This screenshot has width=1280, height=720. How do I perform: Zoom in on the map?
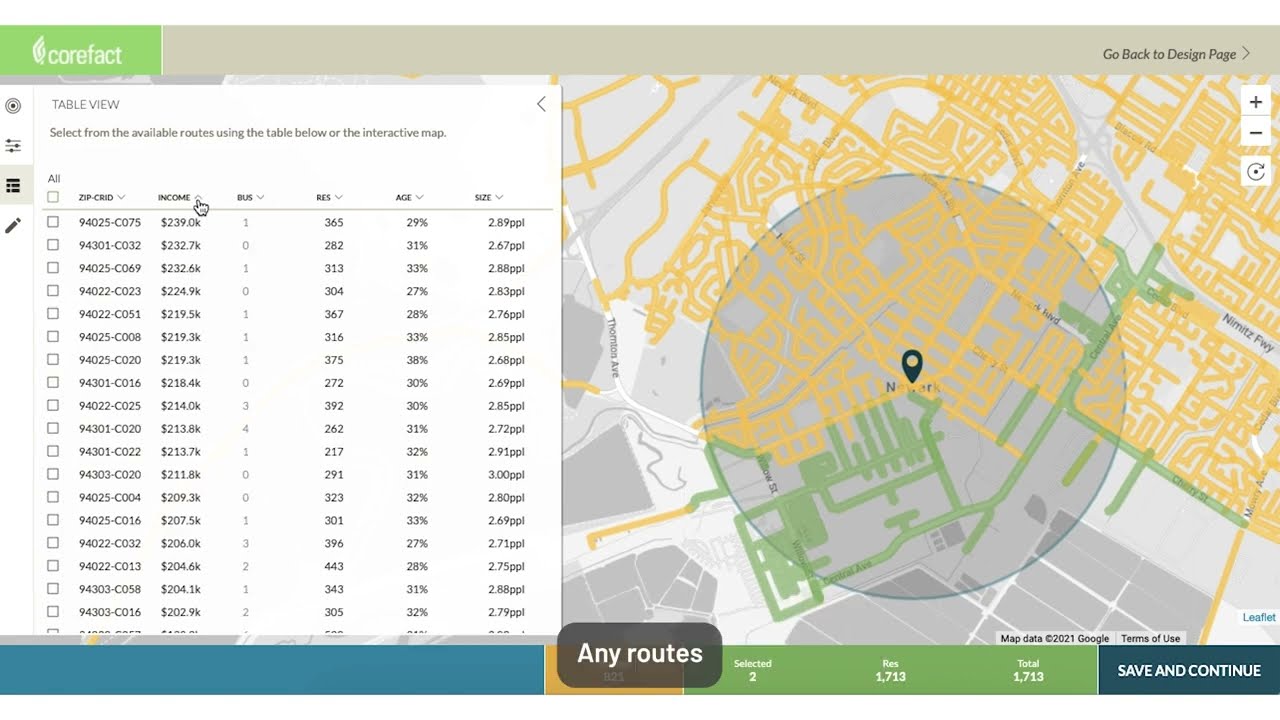(1256, 102)
